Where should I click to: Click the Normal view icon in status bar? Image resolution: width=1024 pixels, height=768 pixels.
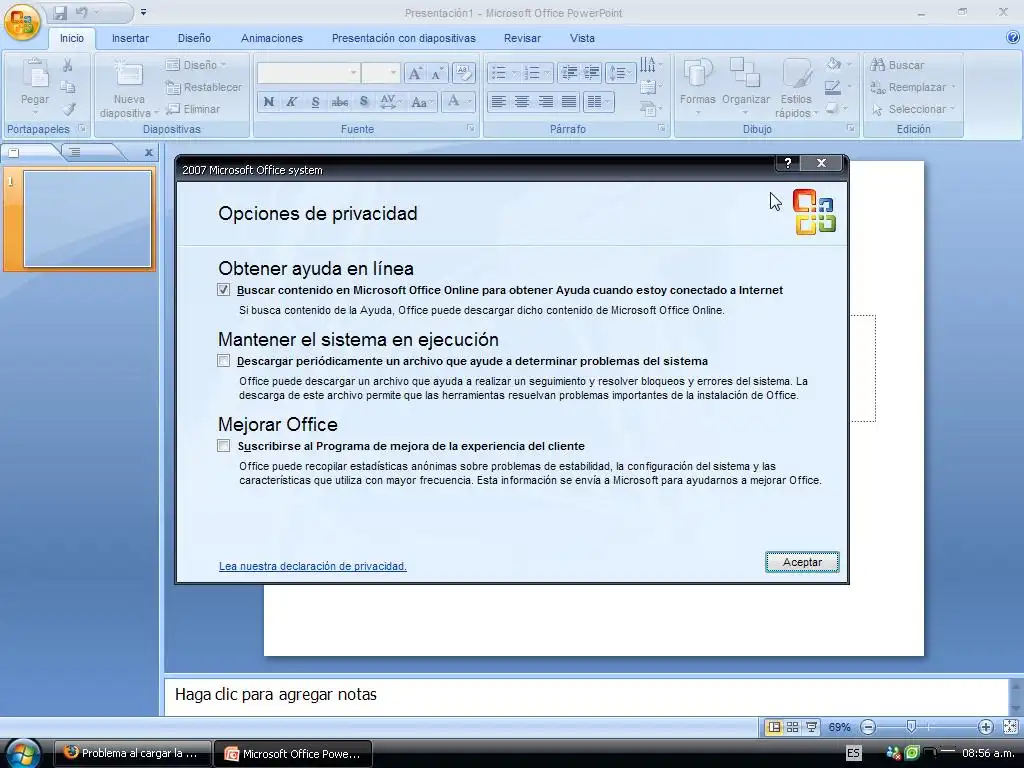tap(774, 727)
